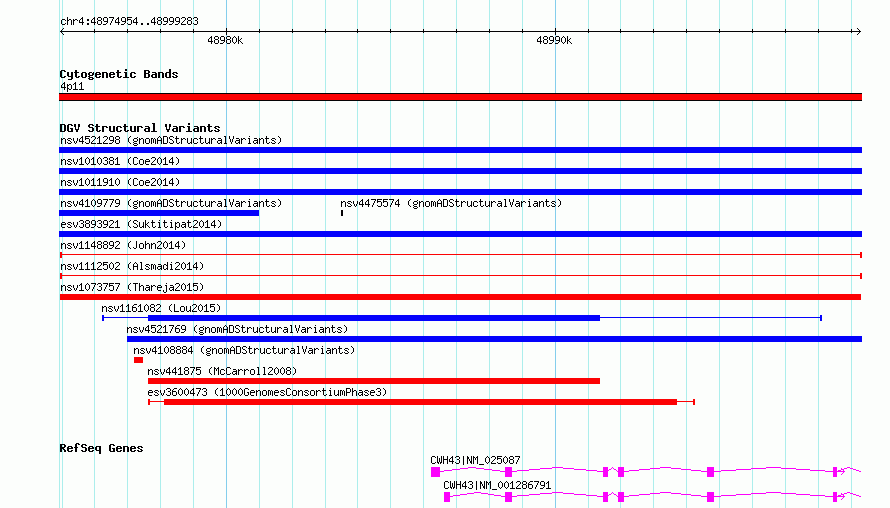Click the 48990k ruler position label
Viewport: 890px width, 508px height.
pos(554,40)
